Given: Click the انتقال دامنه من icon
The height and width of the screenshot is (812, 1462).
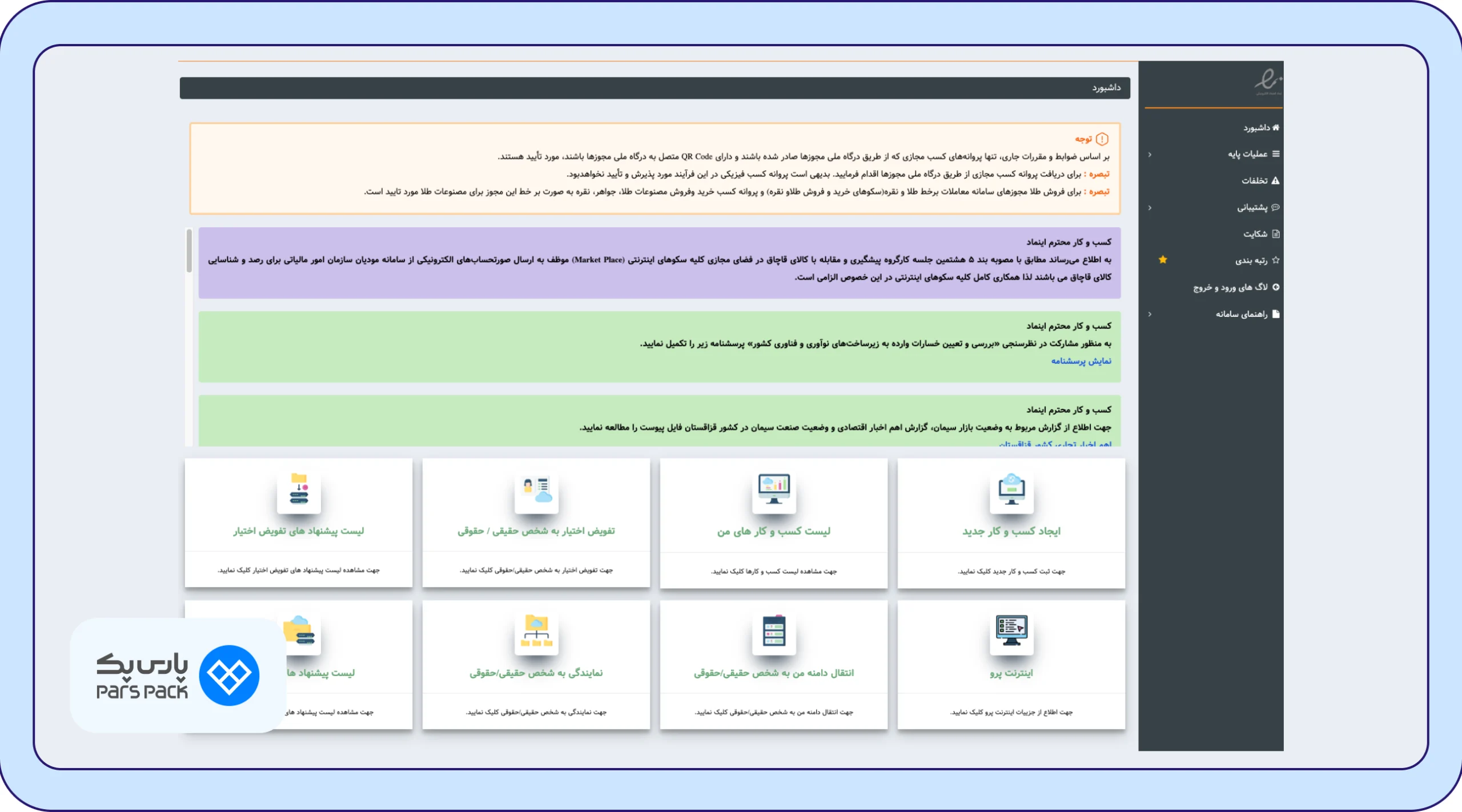Looking at the screenshot, I should coord(774,631).
